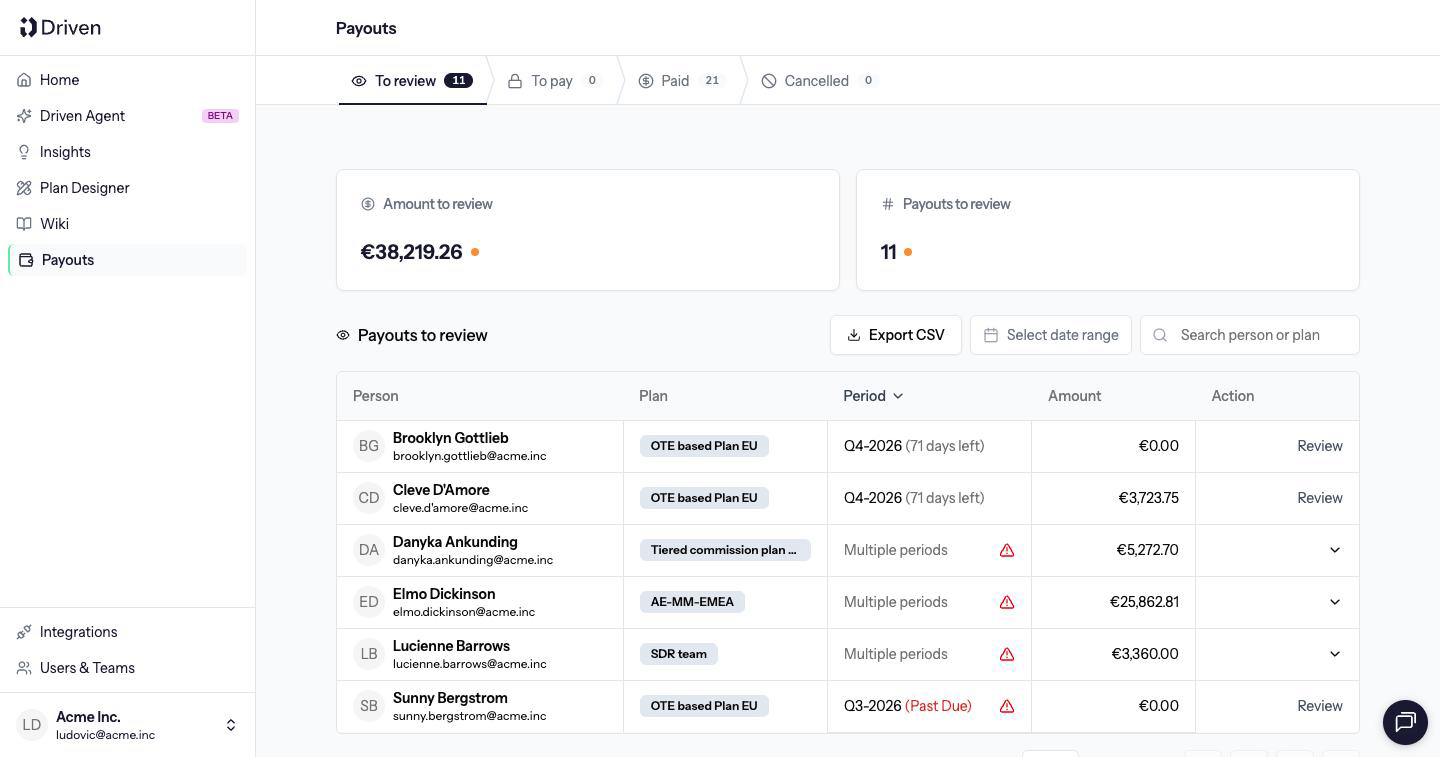The width and height of the screenshot is (1440, 757).
Task: Expand Danyka Ankunding's multiple periods row
Action: [1334, 550]
